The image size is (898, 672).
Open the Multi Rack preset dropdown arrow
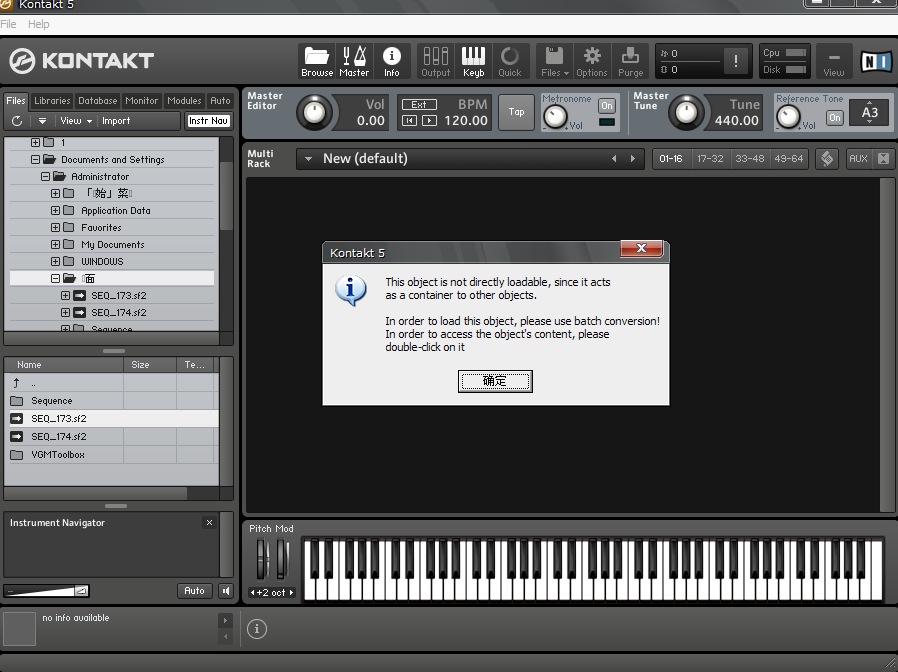click(308, 159)
